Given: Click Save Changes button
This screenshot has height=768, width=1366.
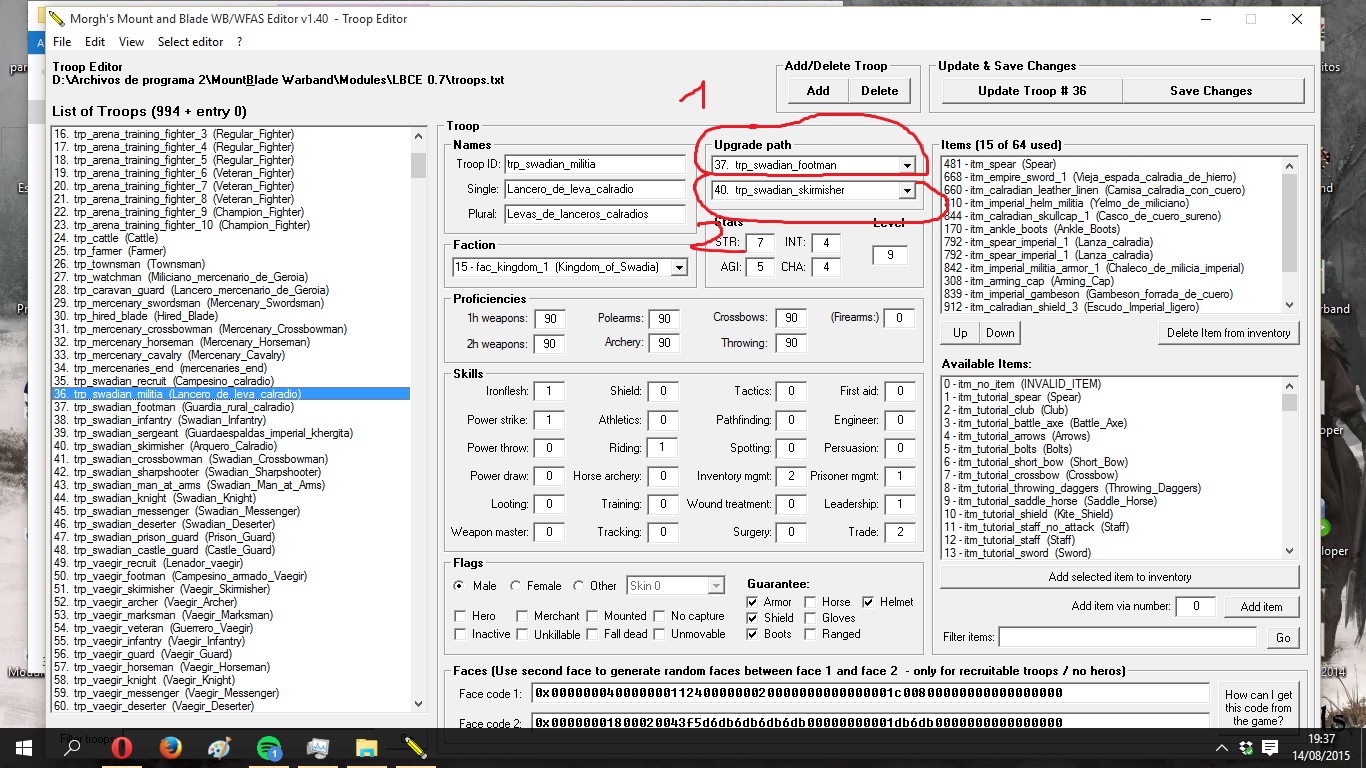Looking at the screenshot, I should pyautogui.click(x=1211, y=90).
